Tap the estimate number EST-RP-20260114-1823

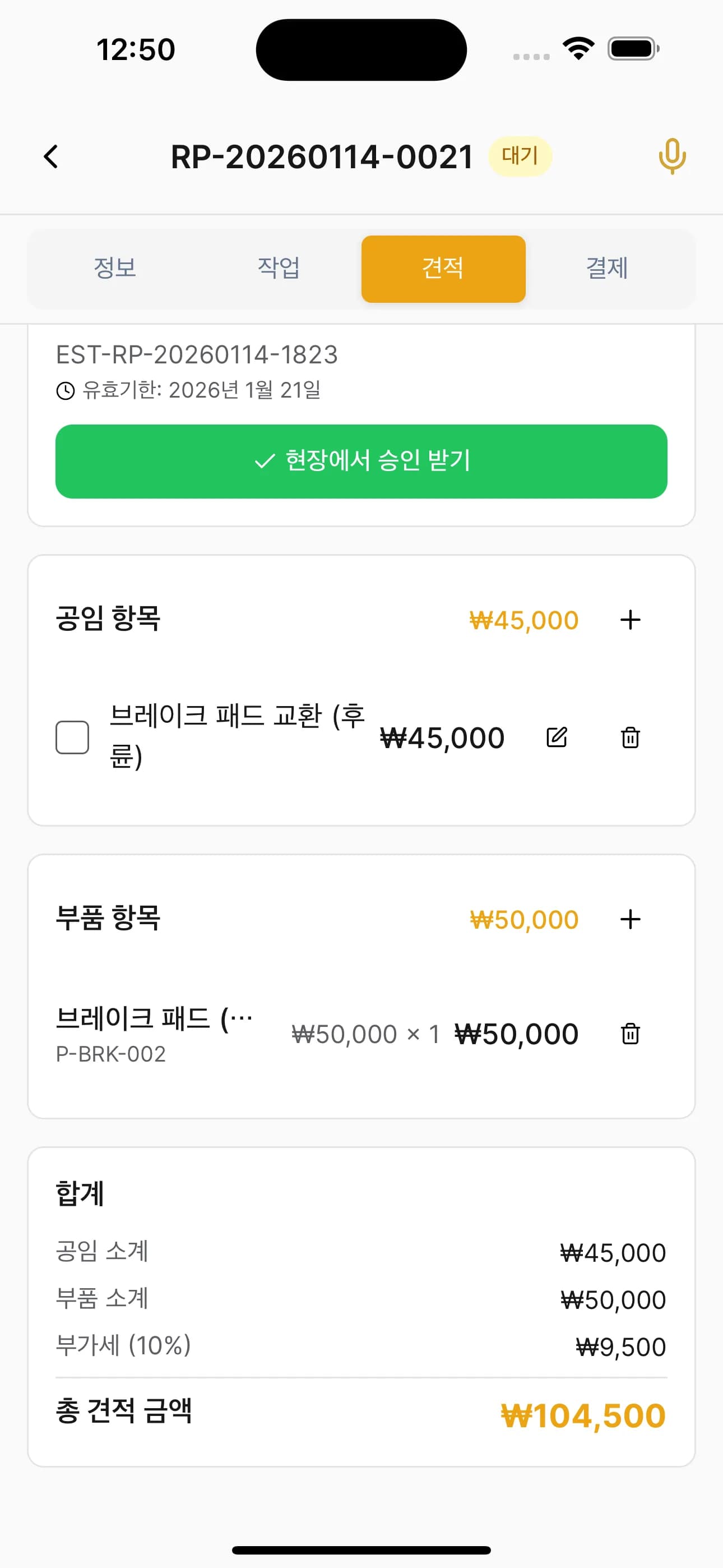(197, 355)
